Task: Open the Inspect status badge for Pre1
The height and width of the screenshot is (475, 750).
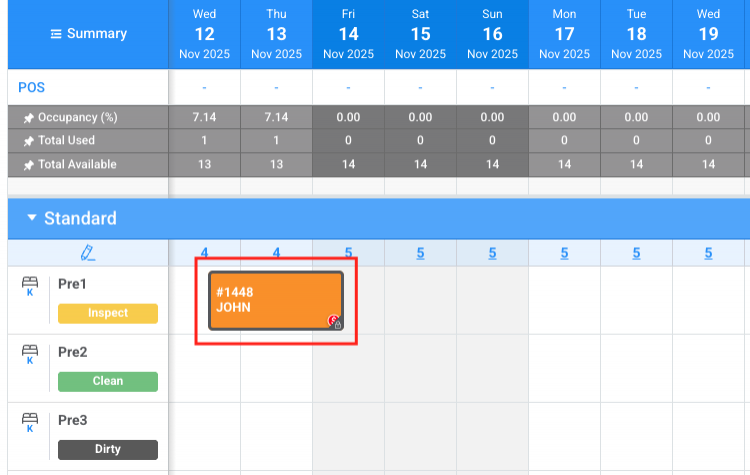Action: click(108, 313)
